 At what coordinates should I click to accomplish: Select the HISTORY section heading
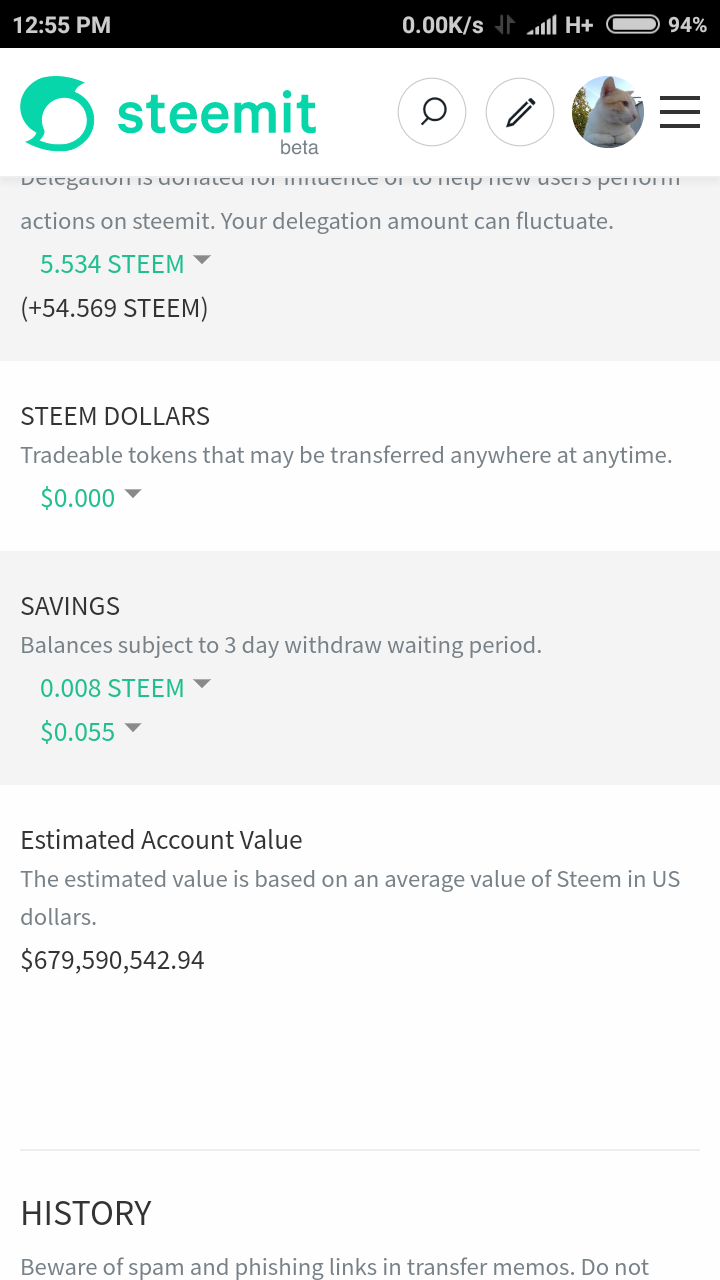pos(86,1213)
